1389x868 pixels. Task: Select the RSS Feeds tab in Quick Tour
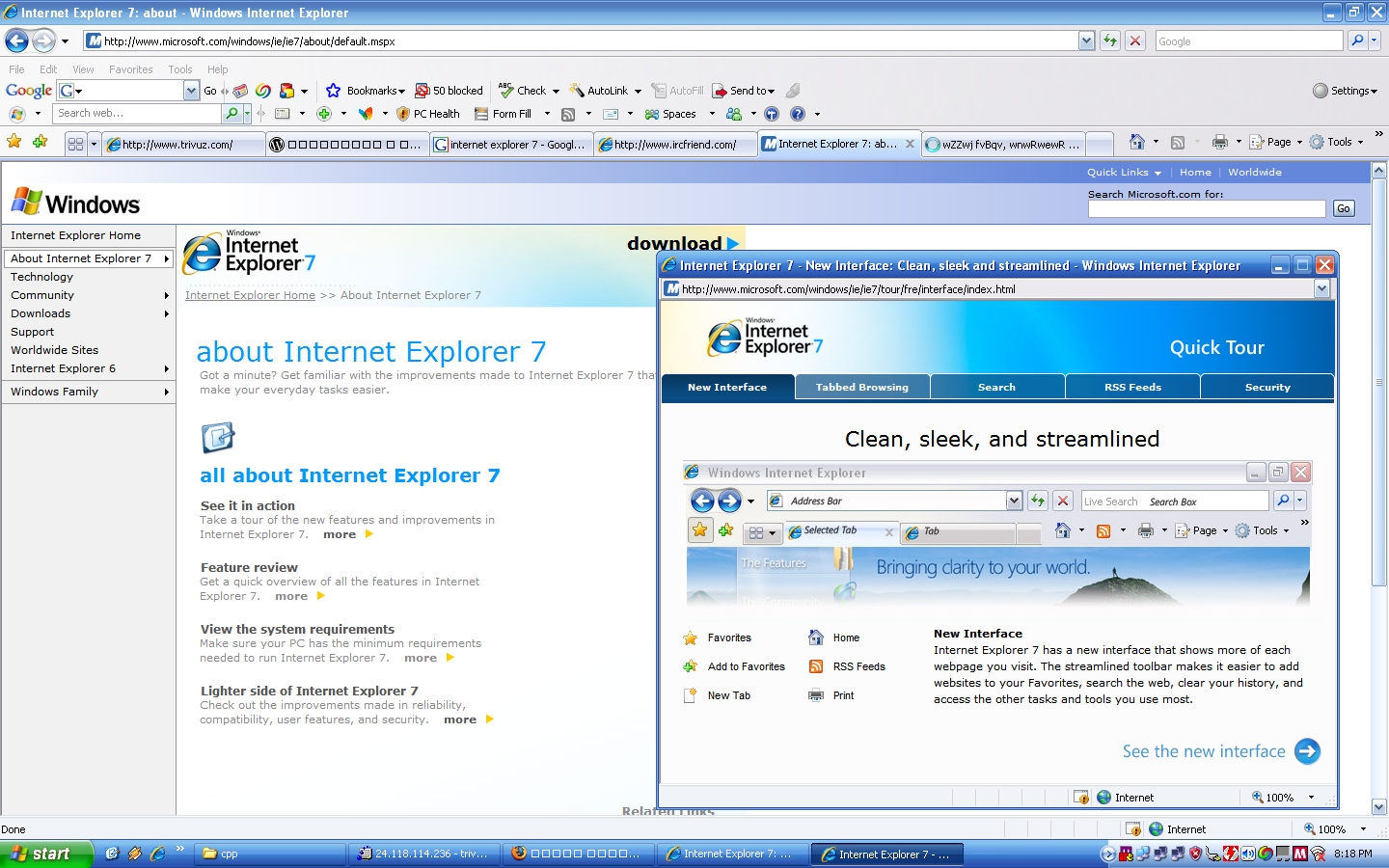1132,387
